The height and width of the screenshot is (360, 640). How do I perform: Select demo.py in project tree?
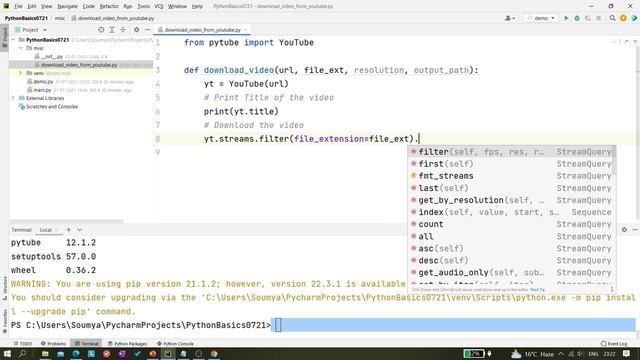43,82
